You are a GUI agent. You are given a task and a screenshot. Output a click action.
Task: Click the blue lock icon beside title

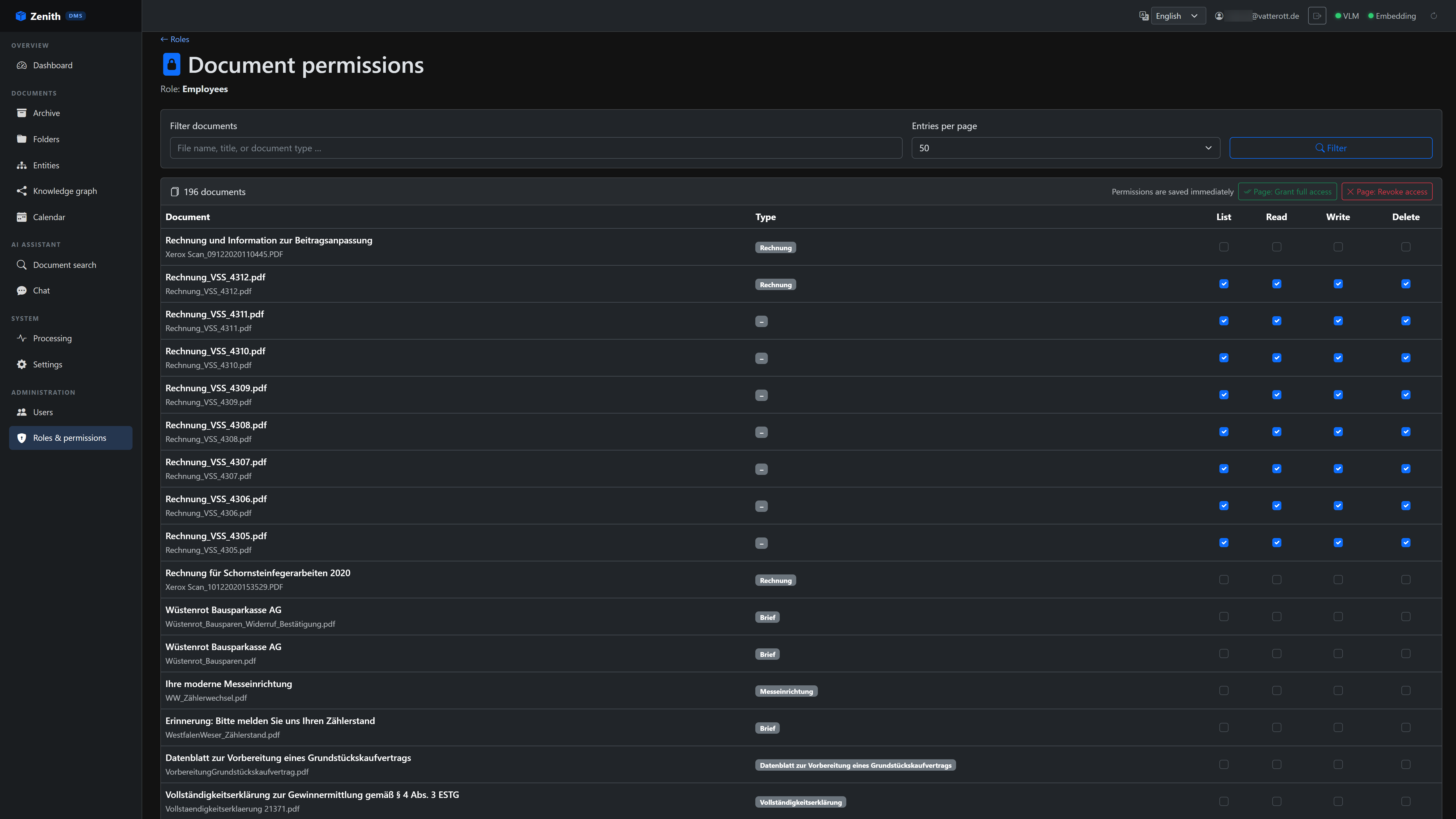click(x=172, y=65)
